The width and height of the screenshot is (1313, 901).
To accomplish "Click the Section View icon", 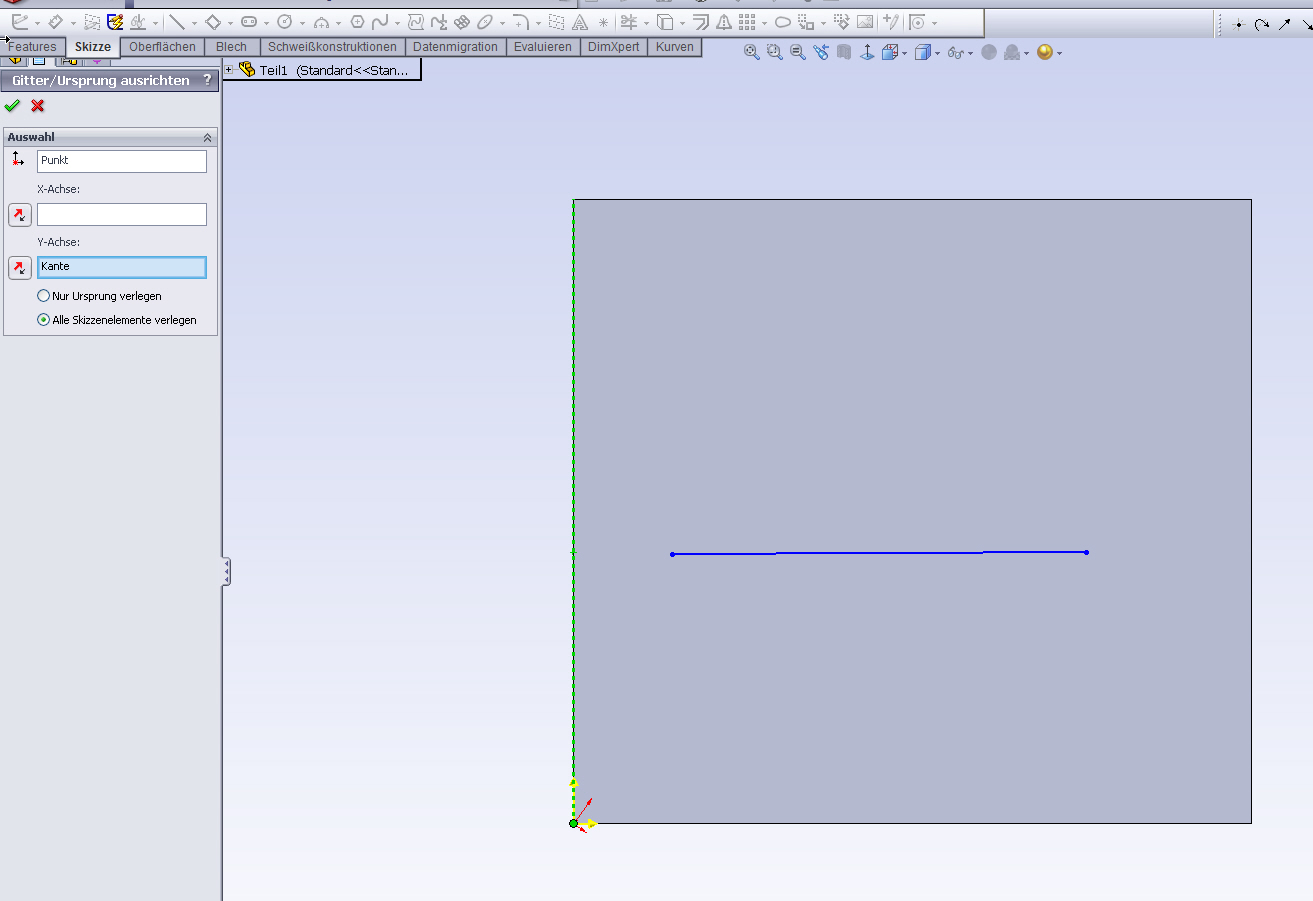I will point(844,52).
